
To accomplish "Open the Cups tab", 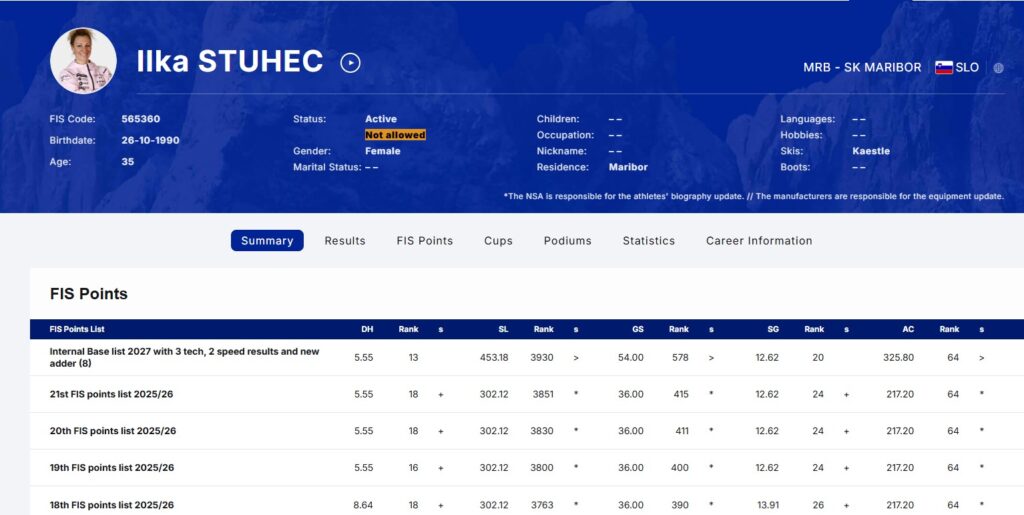I will pyautogui.click(x=498, y=241).
